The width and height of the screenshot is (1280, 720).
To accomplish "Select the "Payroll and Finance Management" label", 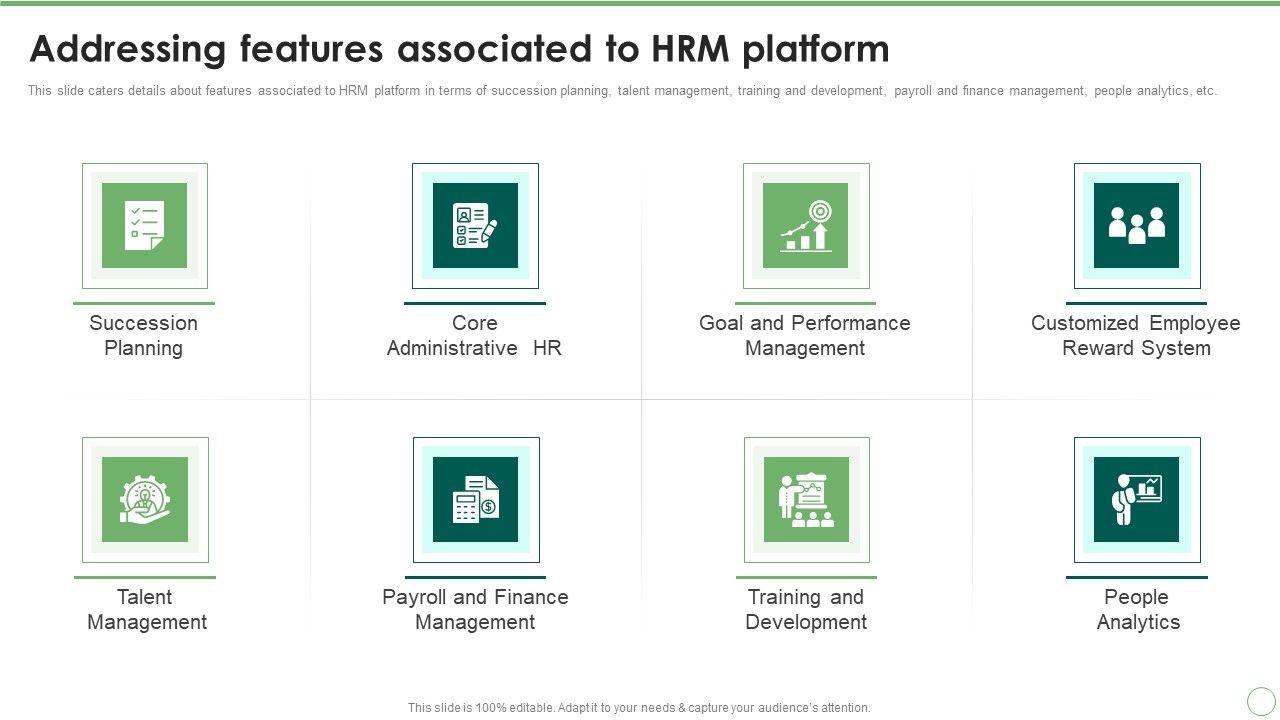I will coord(476,609).
